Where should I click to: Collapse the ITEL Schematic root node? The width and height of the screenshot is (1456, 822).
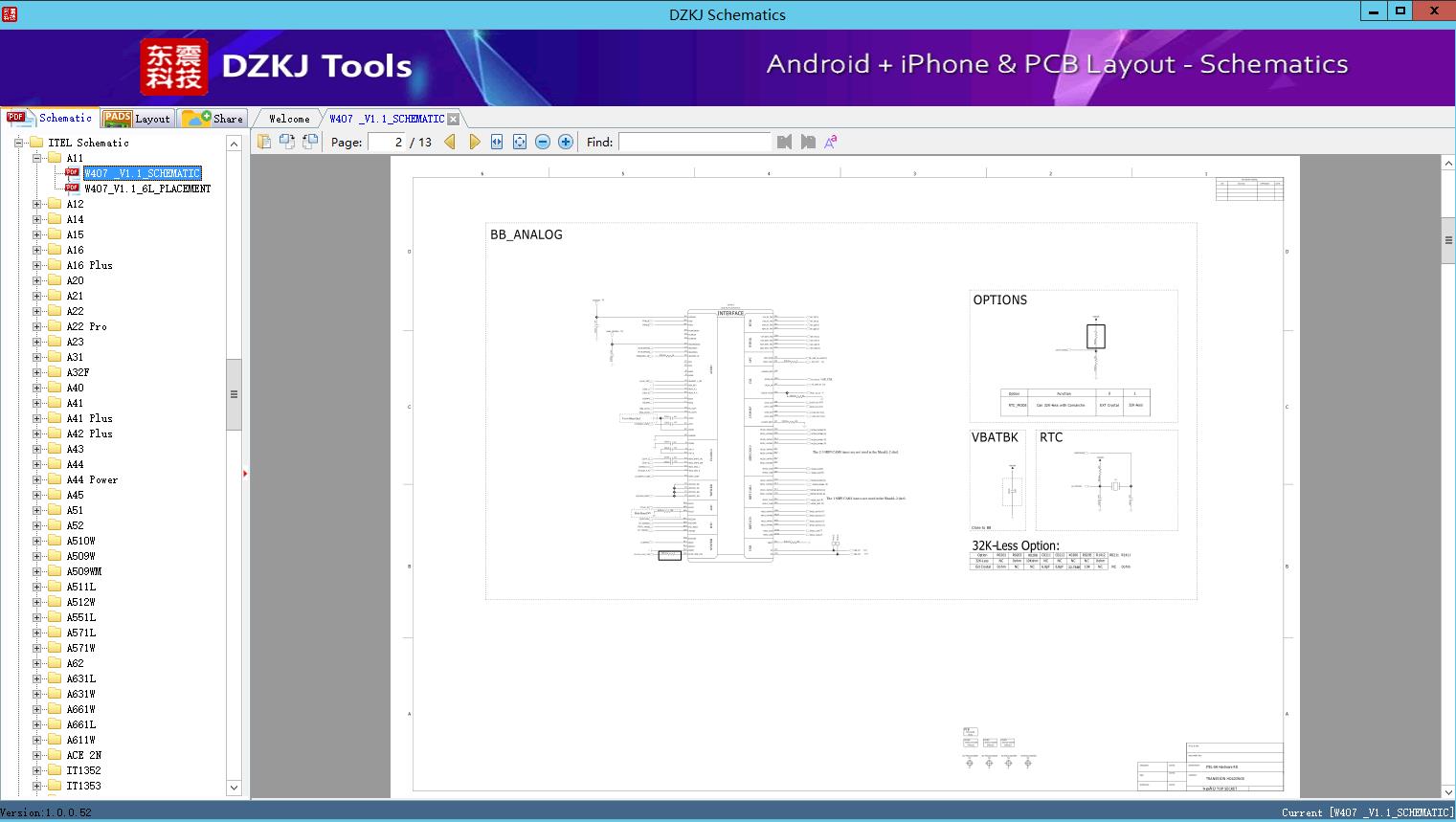19,143
